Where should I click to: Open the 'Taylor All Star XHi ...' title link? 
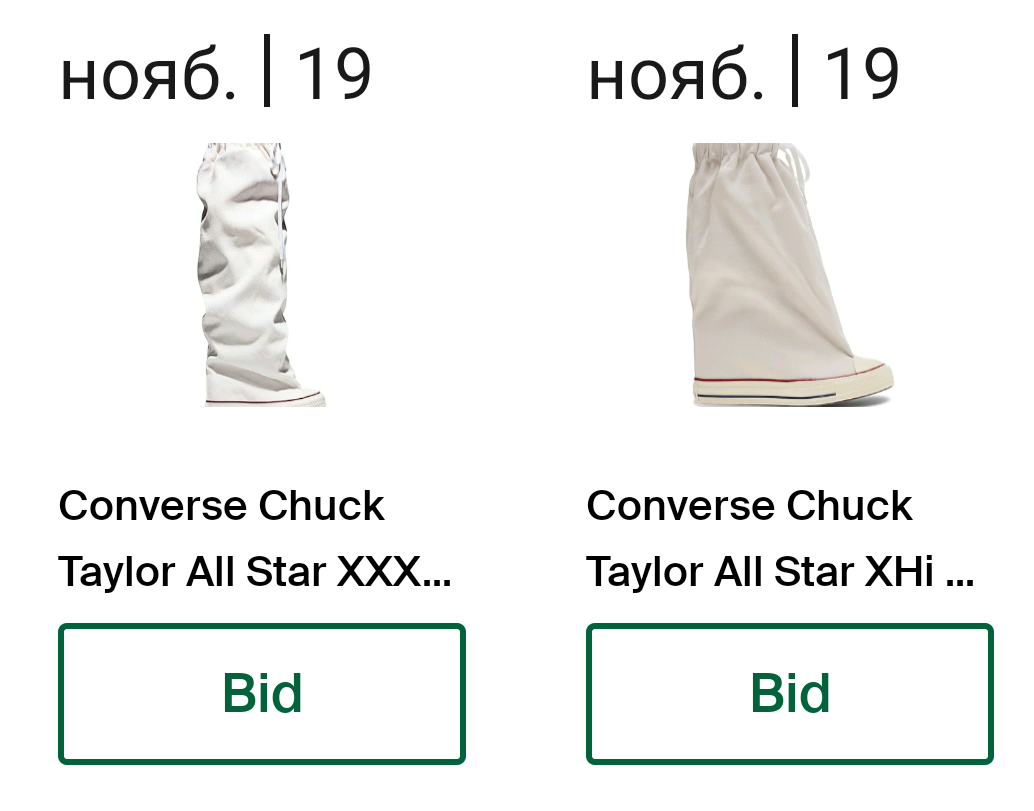[780, 571]
